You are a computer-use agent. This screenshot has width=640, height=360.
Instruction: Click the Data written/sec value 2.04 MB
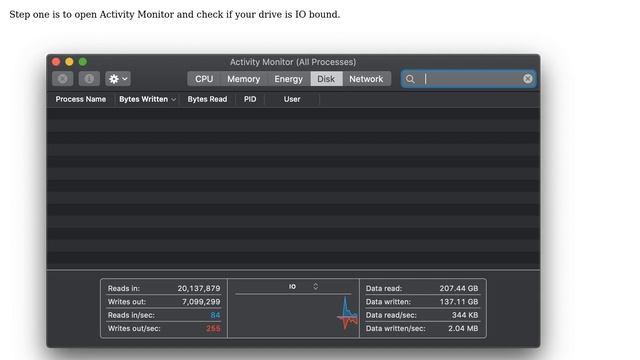pyautogui.click(x=463, y=329)
